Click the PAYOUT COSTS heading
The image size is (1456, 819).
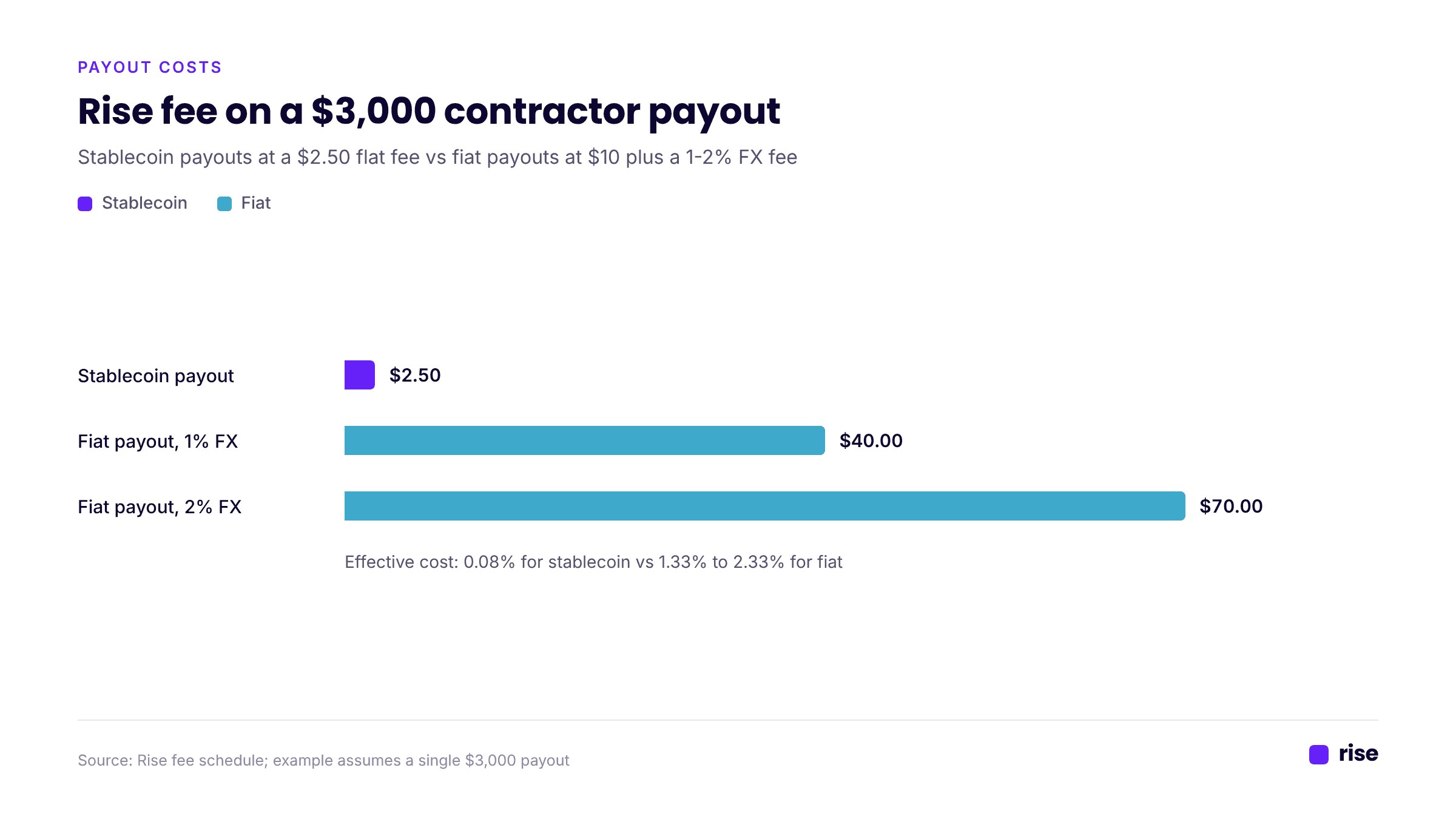[150, 67]
